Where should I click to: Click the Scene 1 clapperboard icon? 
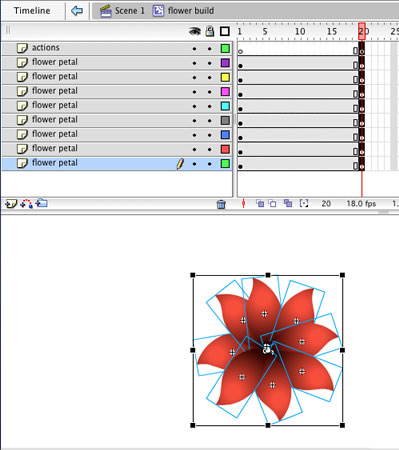tap(106, 11)
